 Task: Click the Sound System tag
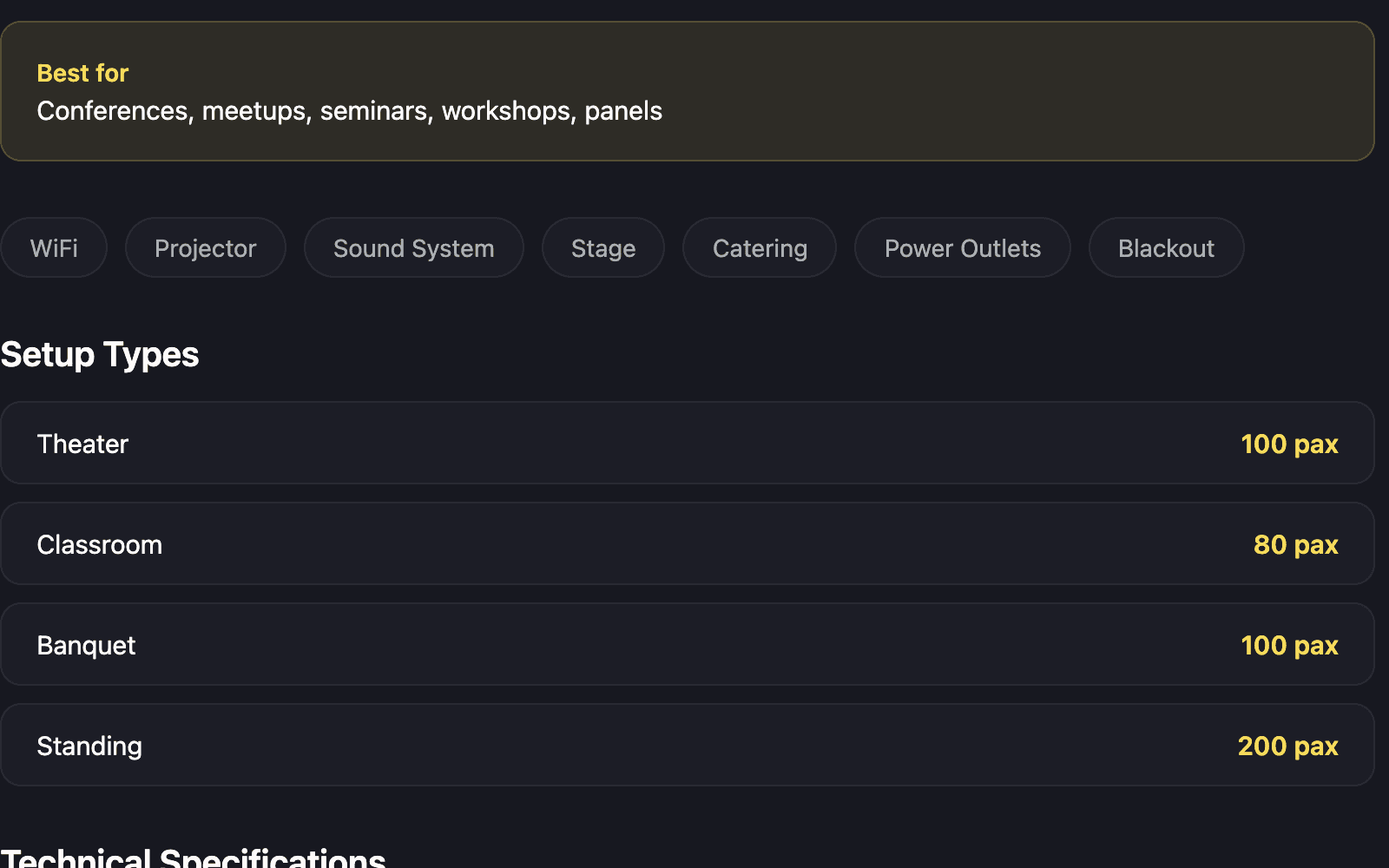coord(414,248)
